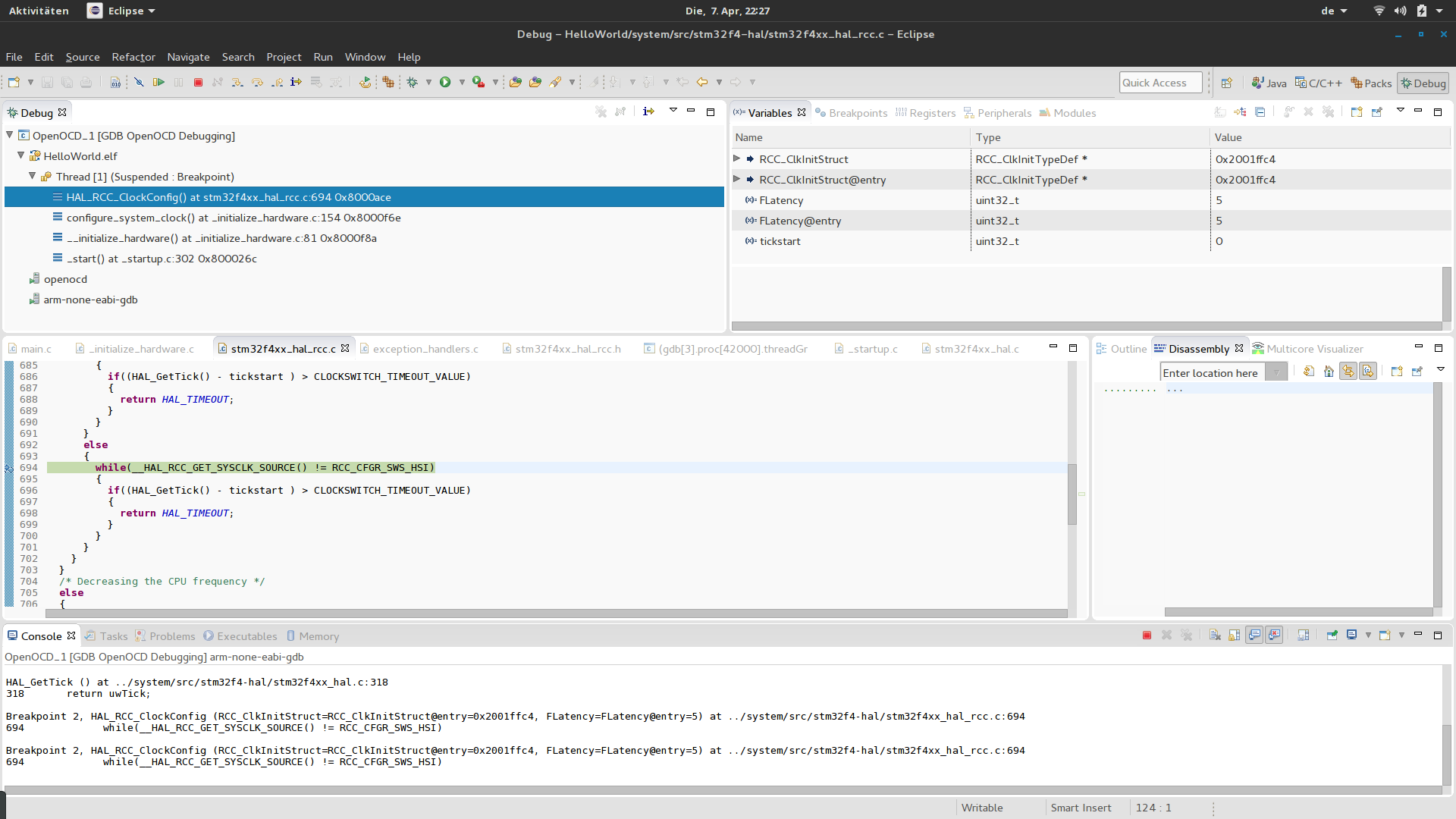Viewport: 1456px width, 819px height.
Task: Click Clear Console icon
Action: 1215,635
